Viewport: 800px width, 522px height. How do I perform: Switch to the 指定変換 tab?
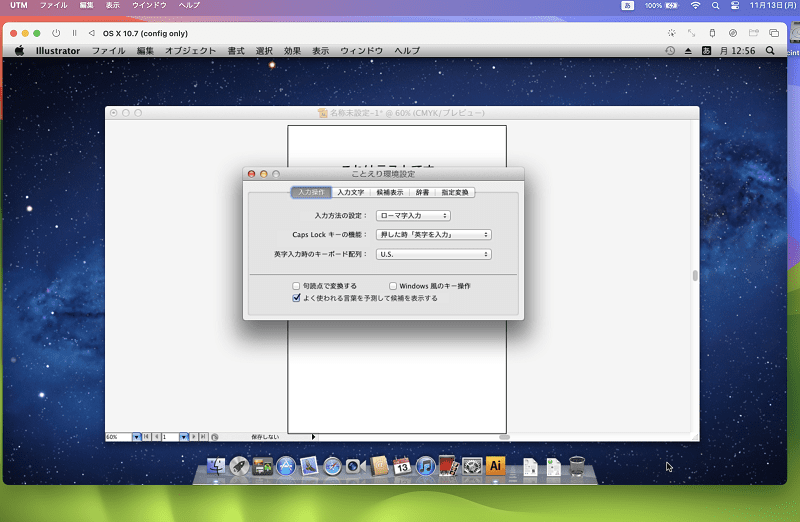coord(455,192)
